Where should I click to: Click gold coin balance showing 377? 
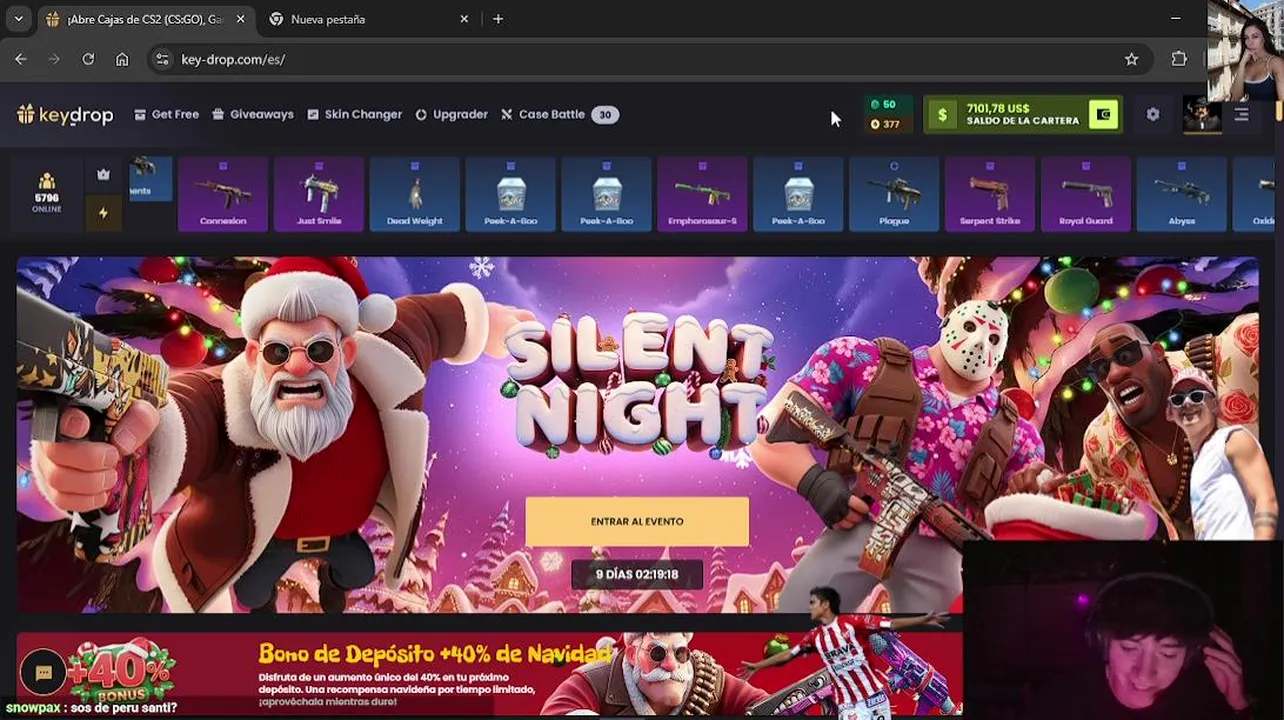885,125
